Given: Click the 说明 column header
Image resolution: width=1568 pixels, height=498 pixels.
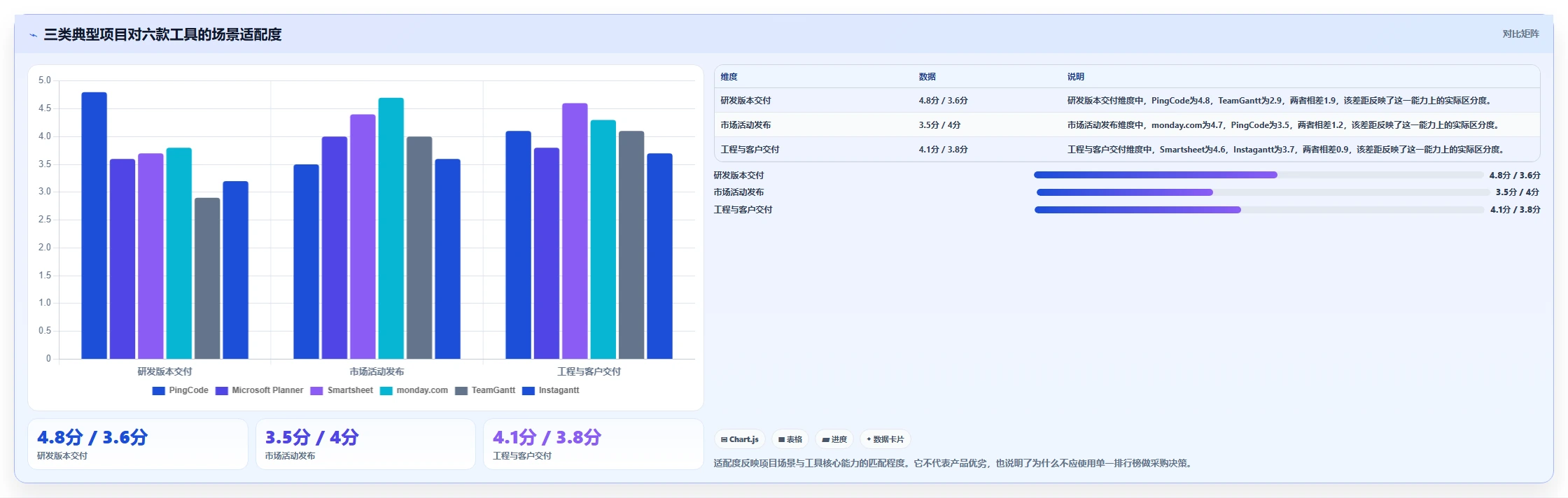Looking at the screenshot, I should pos(1076,77).
